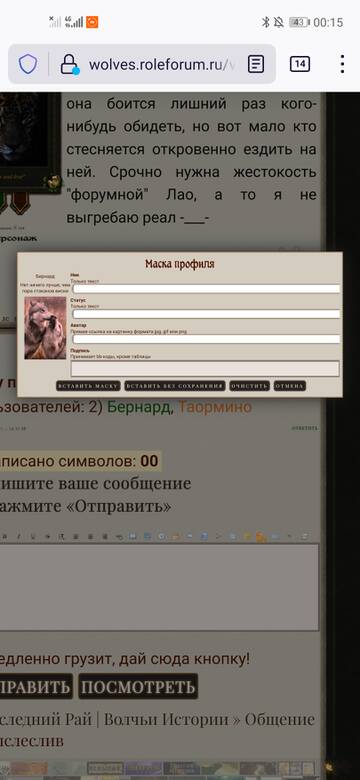The width and height of the screenshot is (360, 780).
Task: Apply italic formatting in editor toolbar
Action: coord(19,537)
